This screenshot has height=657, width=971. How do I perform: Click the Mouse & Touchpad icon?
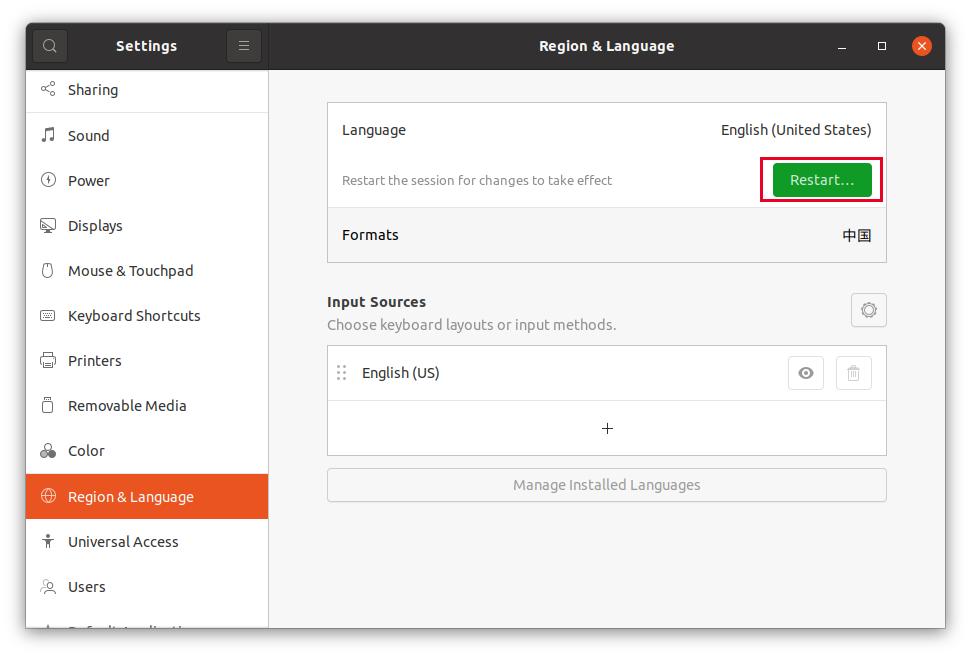(47, 270)
